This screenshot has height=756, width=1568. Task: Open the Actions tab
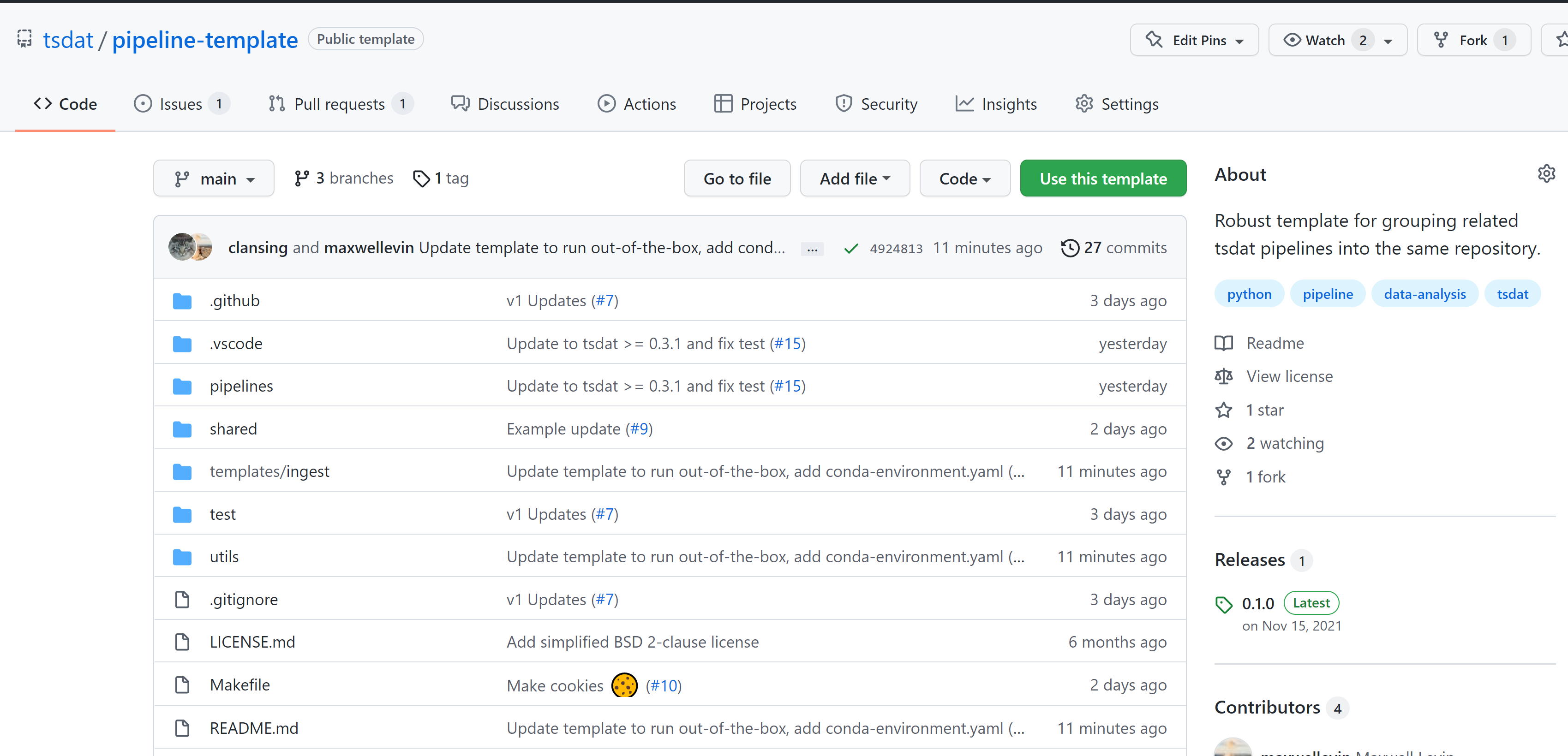point(637,104)
